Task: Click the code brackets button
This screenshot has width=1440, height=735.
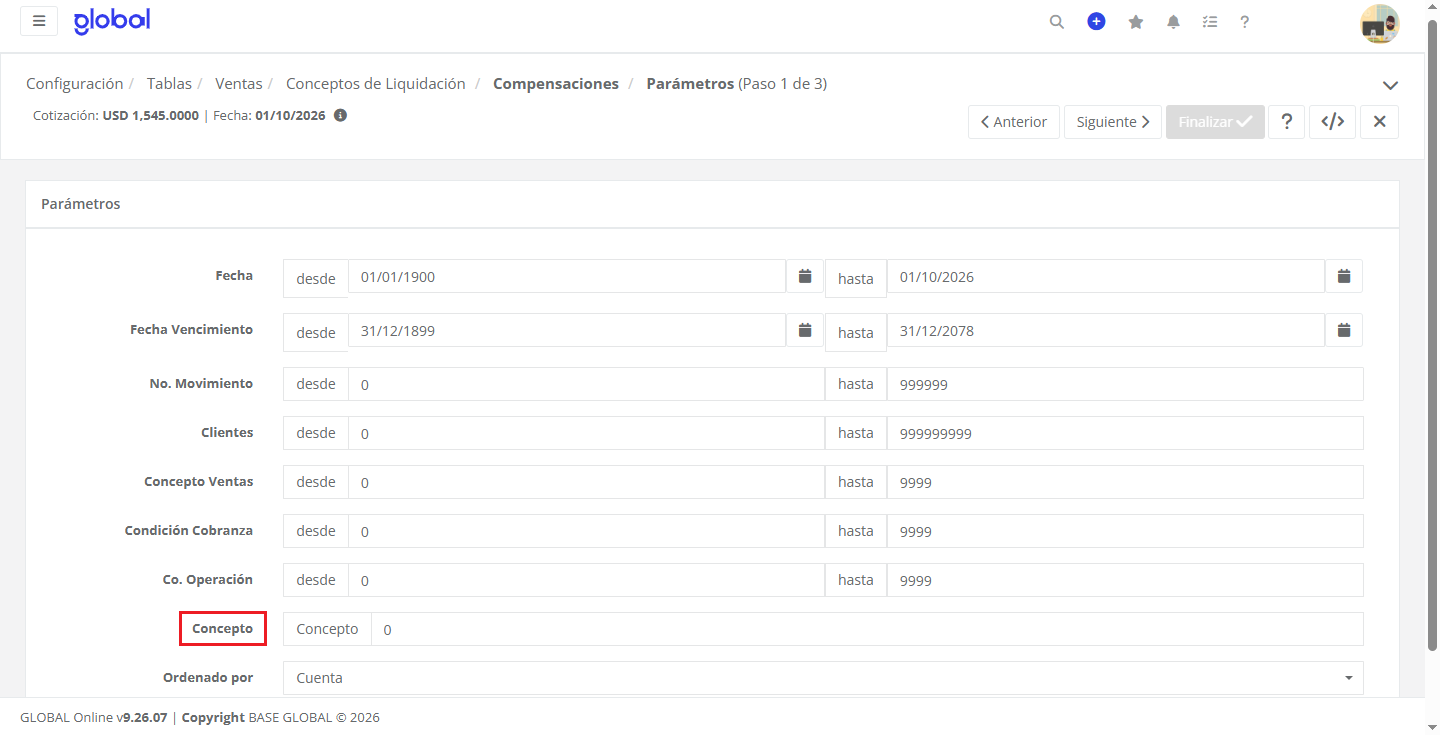Action: [x=1332, y=122]
